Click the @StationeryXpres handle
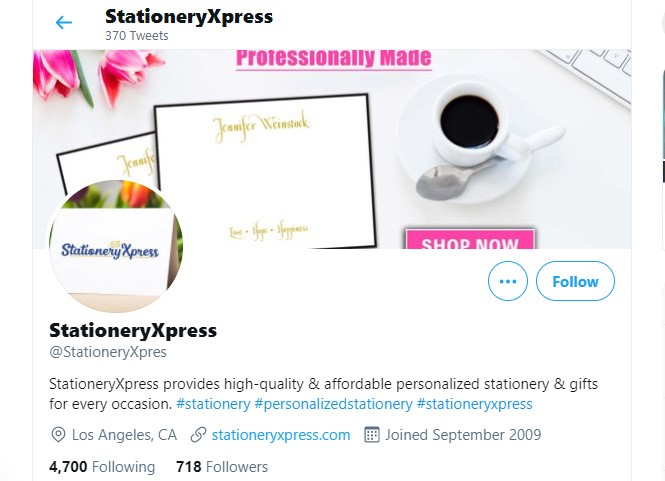Image resolution: width=665 pixels, height=481 pixels. point(108,352)
